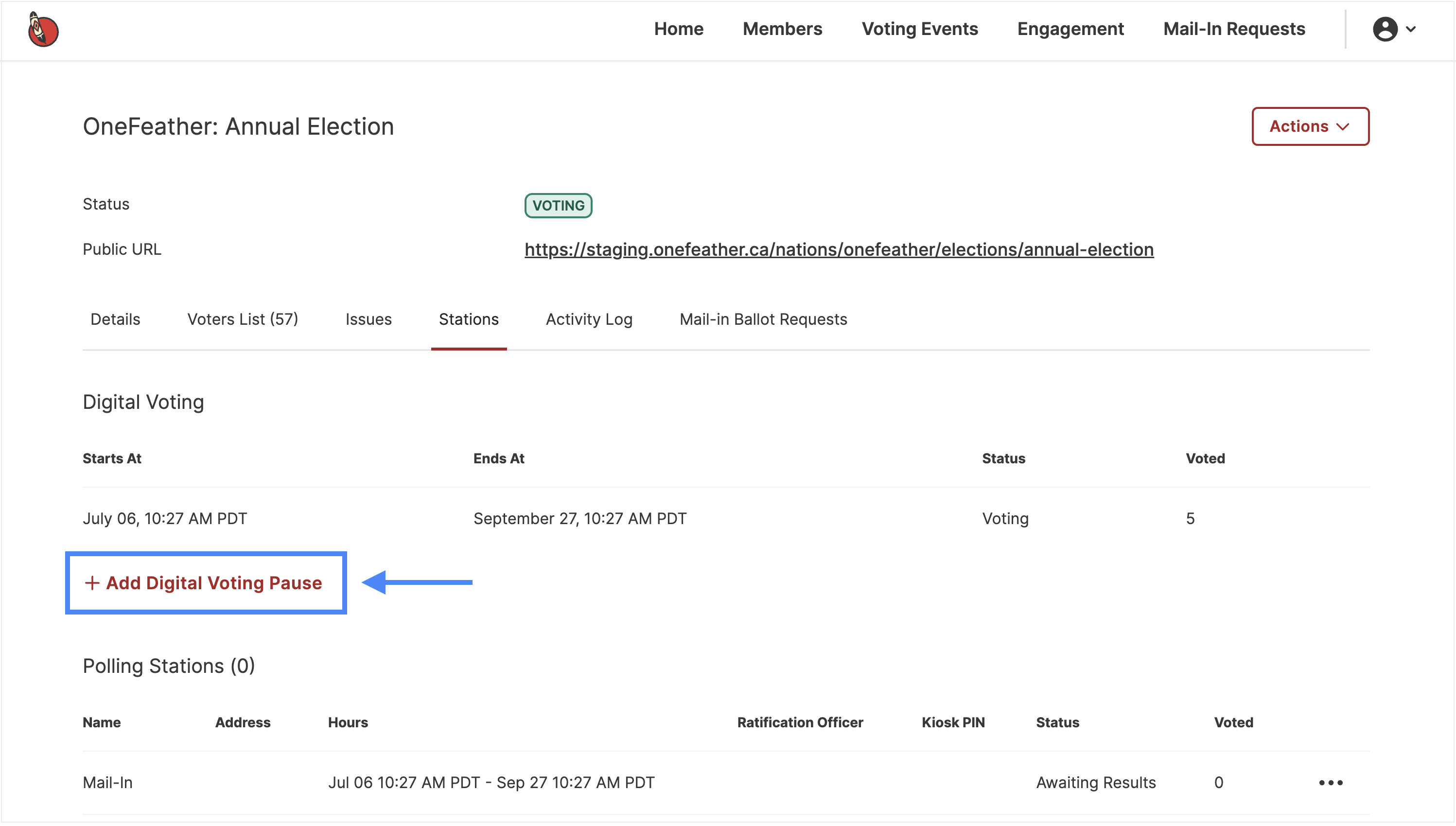The width and height of the screenshot is (1456, 826).
Task: Switch to the Details tab
Action: [115, 319]
